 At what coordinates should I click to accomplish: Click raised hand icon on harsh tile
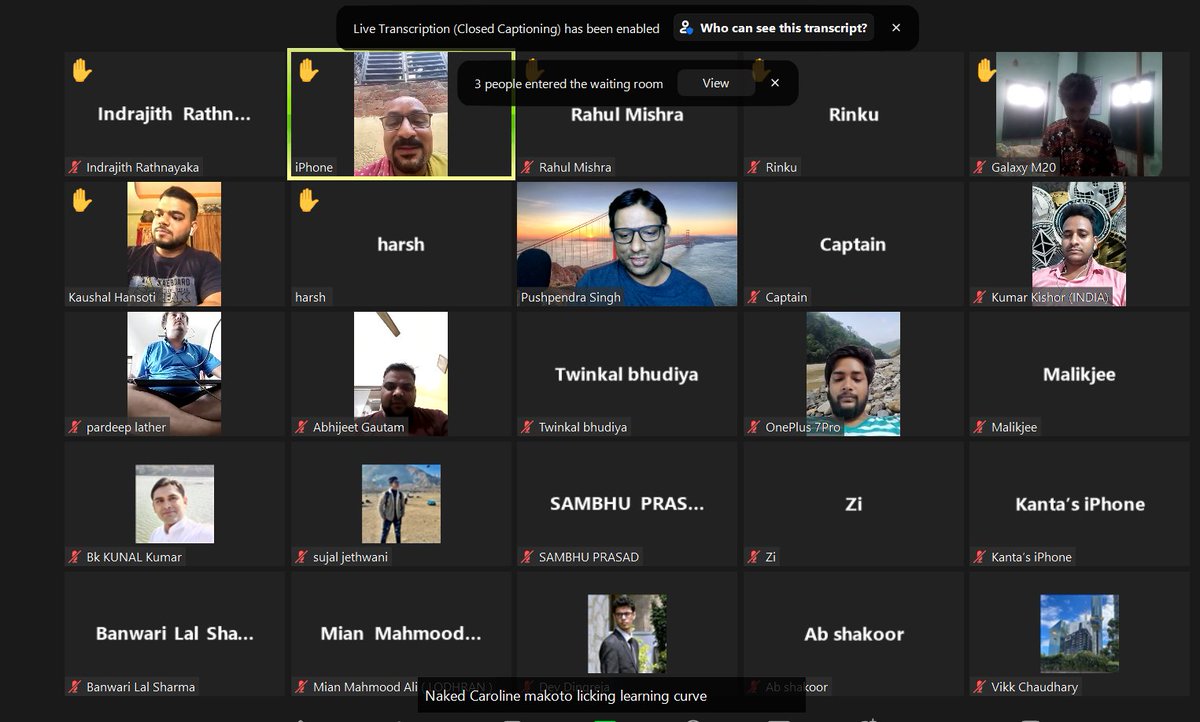(x=308, y=200)
